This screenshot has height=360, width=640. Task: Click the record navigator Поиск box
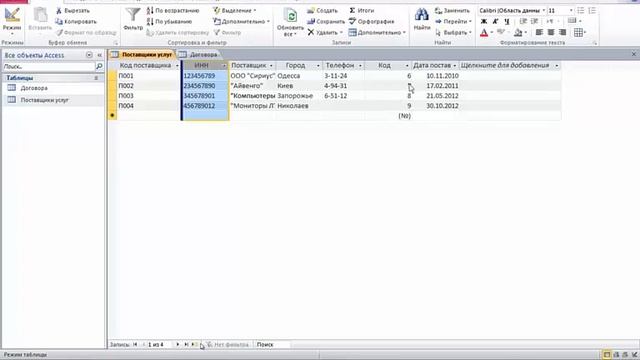click(x=272, y=345)
